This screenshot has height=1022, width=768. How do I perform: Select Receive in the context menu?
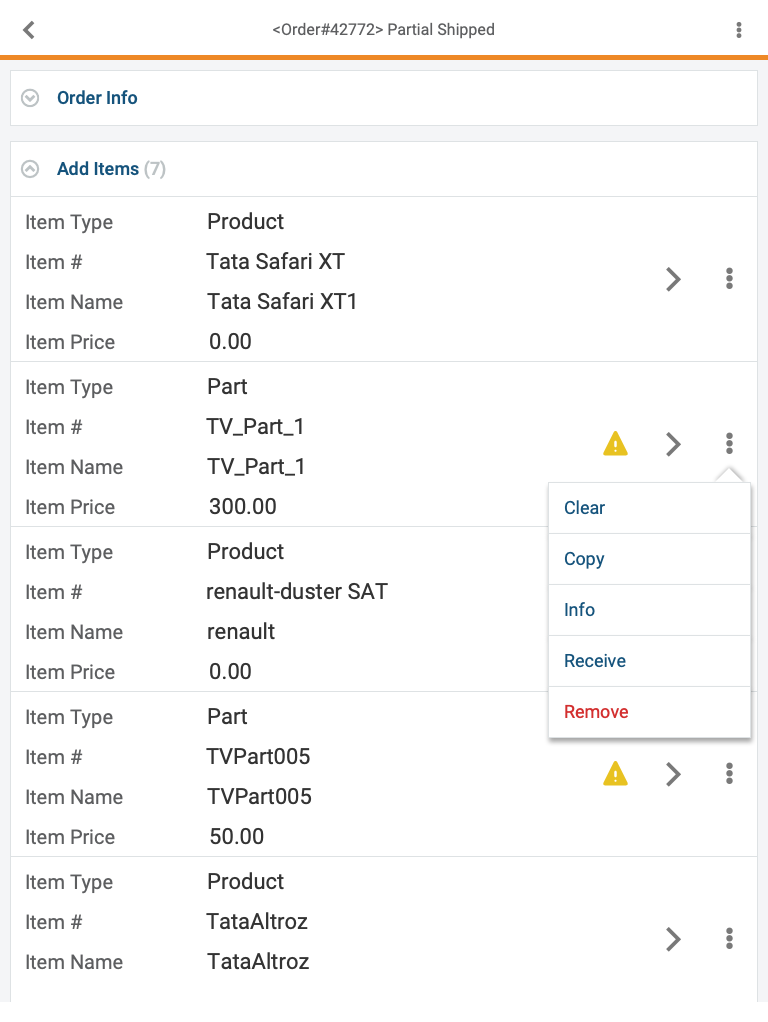(x=649, y=660)
